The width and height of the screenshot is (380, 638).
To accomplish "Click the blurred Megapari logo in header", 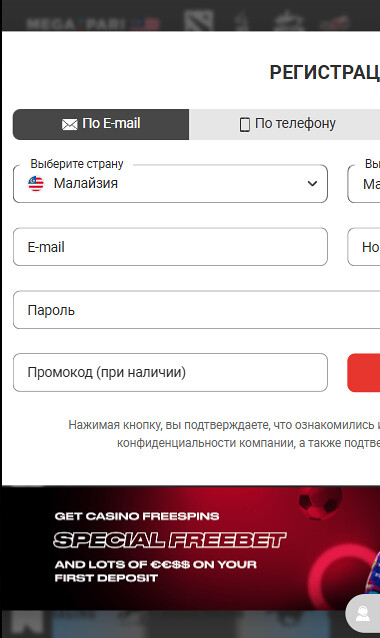I will (76, 24).
